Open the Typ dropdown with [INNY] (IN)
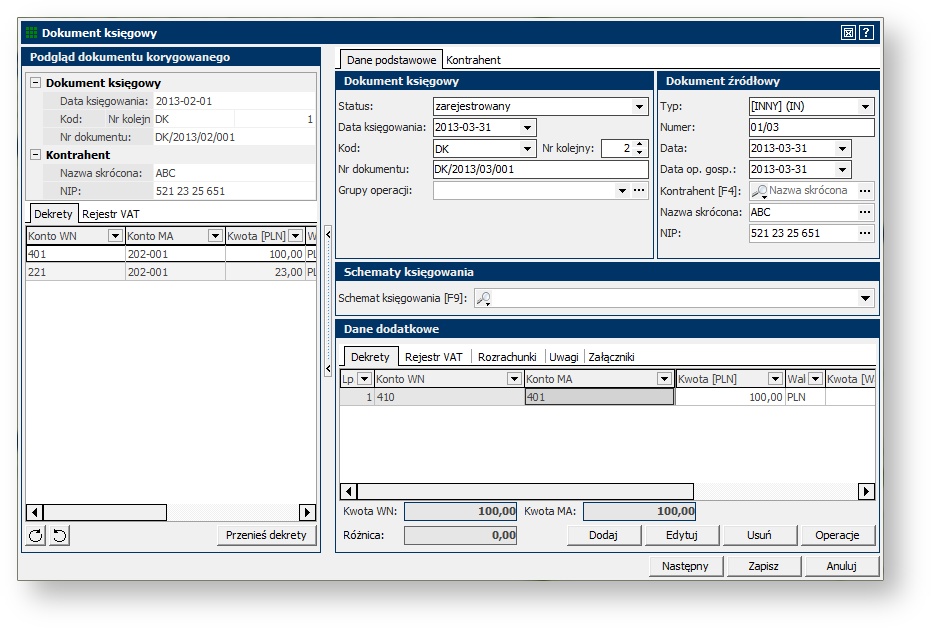Screen dimensions: 932x629 tap(865, 106)
